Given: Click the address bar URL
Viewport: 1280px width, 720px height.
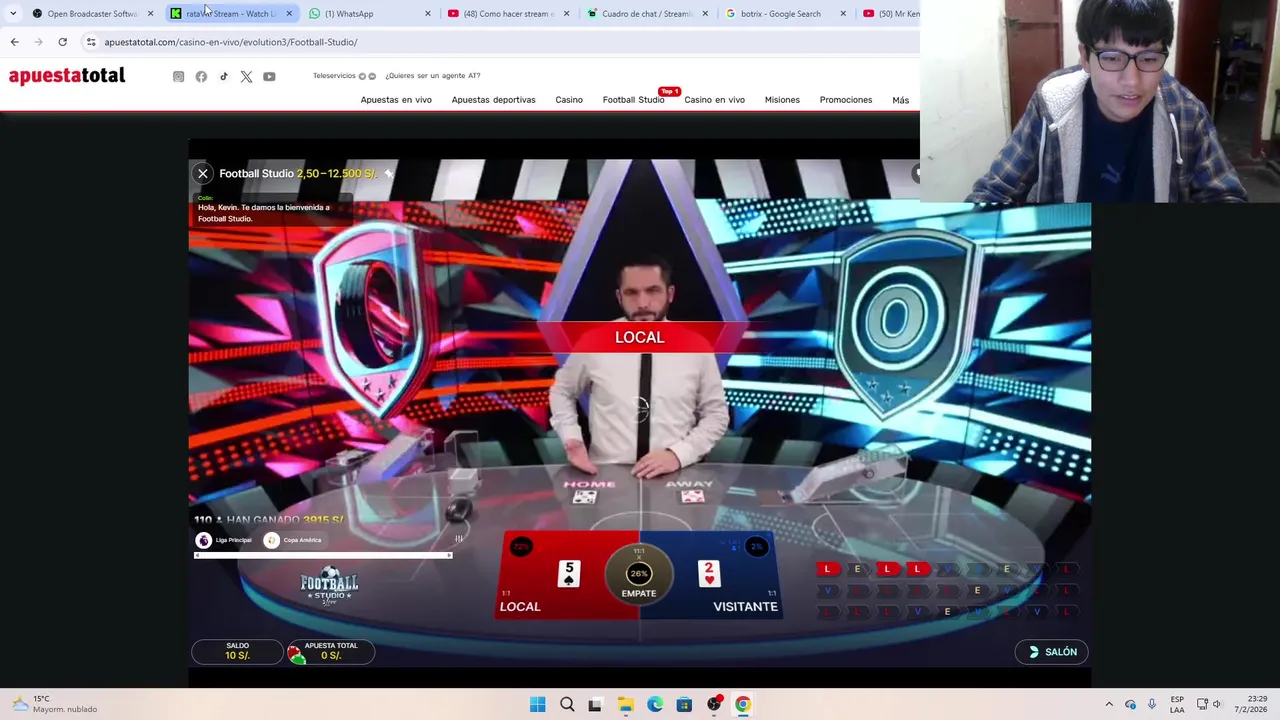Looking at the screenshot, I should tap(231, 42).
